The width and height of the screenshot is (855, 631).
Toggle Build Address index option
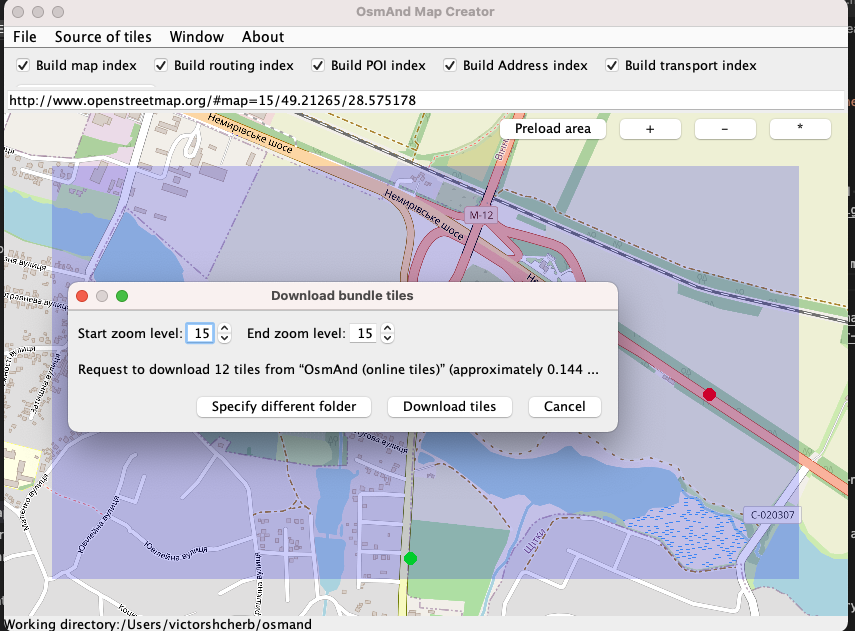click(x=451, y=66)
